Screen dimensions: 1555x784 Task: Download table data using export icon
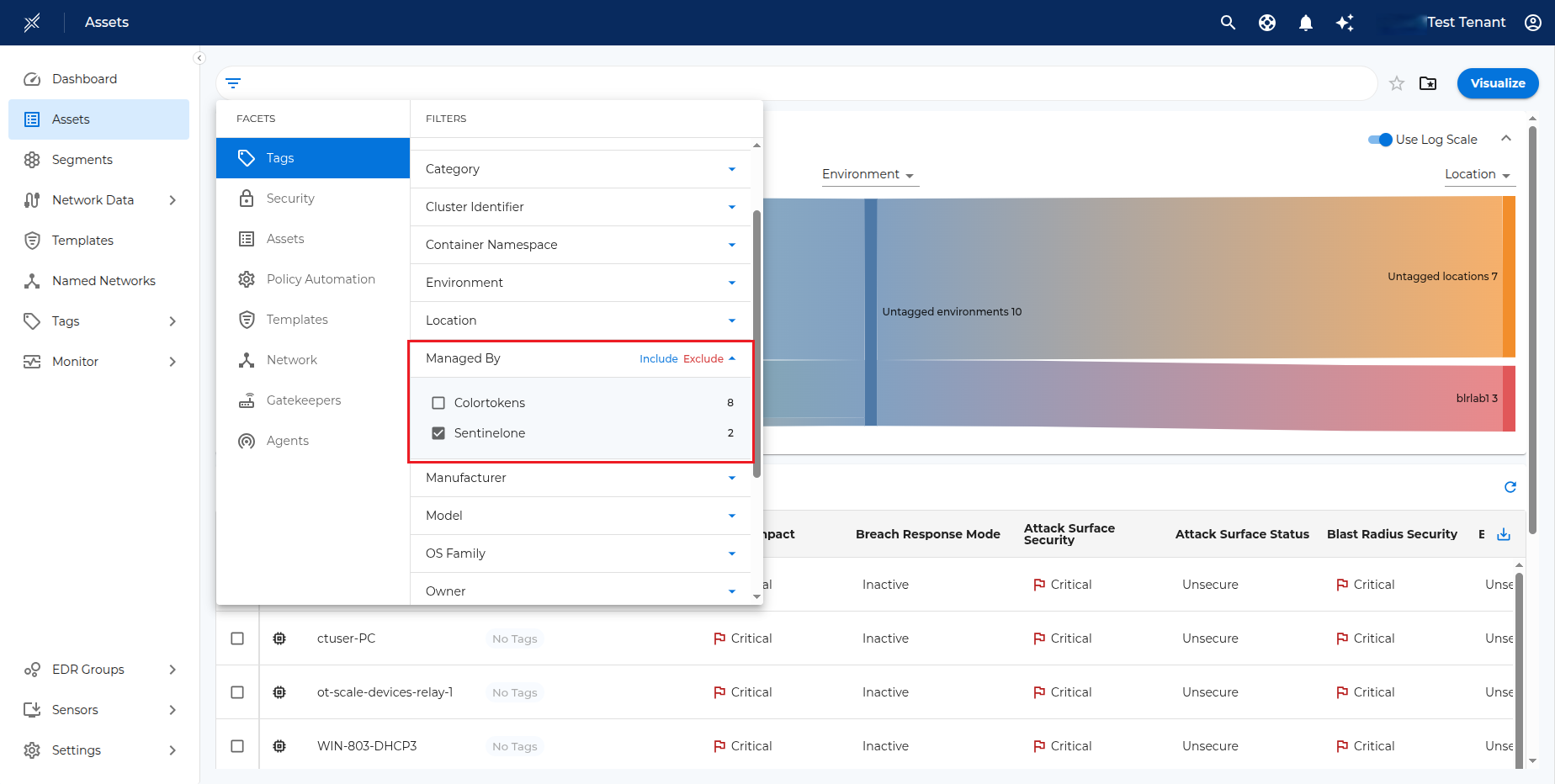tap(1504, 534)
